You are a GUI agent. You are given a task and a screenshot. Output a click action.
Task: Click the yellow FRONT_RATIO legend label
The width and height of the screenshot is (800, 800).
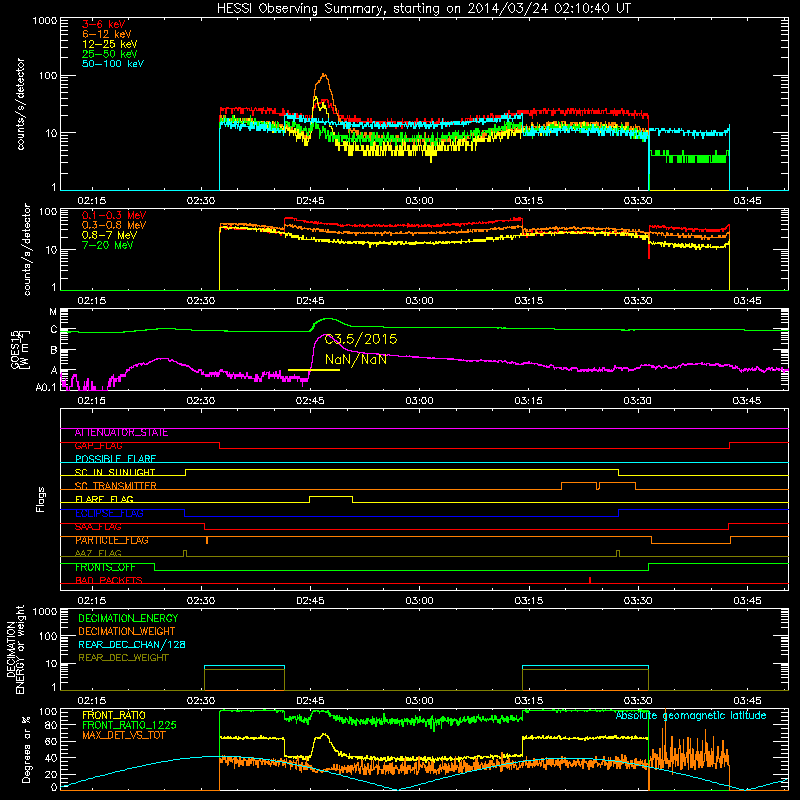click(114, 716)
